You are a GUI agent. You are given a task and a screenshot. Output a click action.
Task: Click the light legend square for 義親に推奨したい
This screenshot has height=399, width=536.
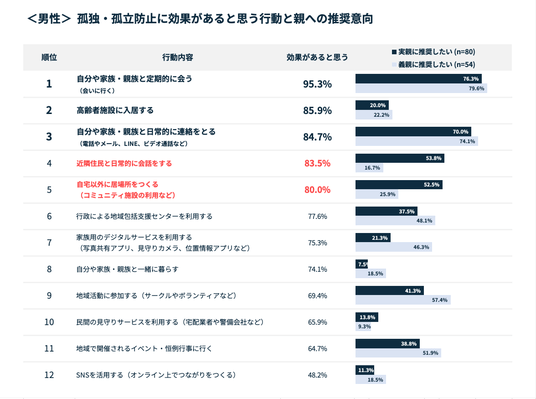coord(394,64)
